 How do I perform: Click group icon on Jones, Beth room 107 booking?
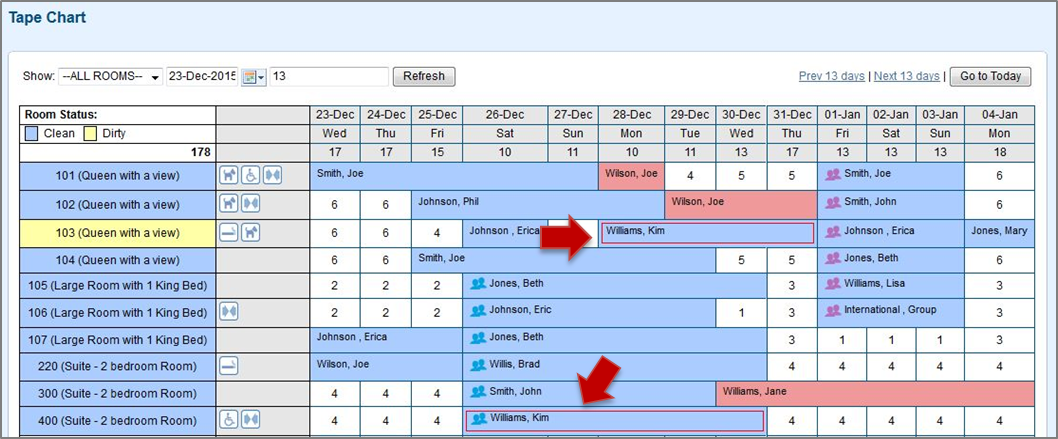[478, 337]
